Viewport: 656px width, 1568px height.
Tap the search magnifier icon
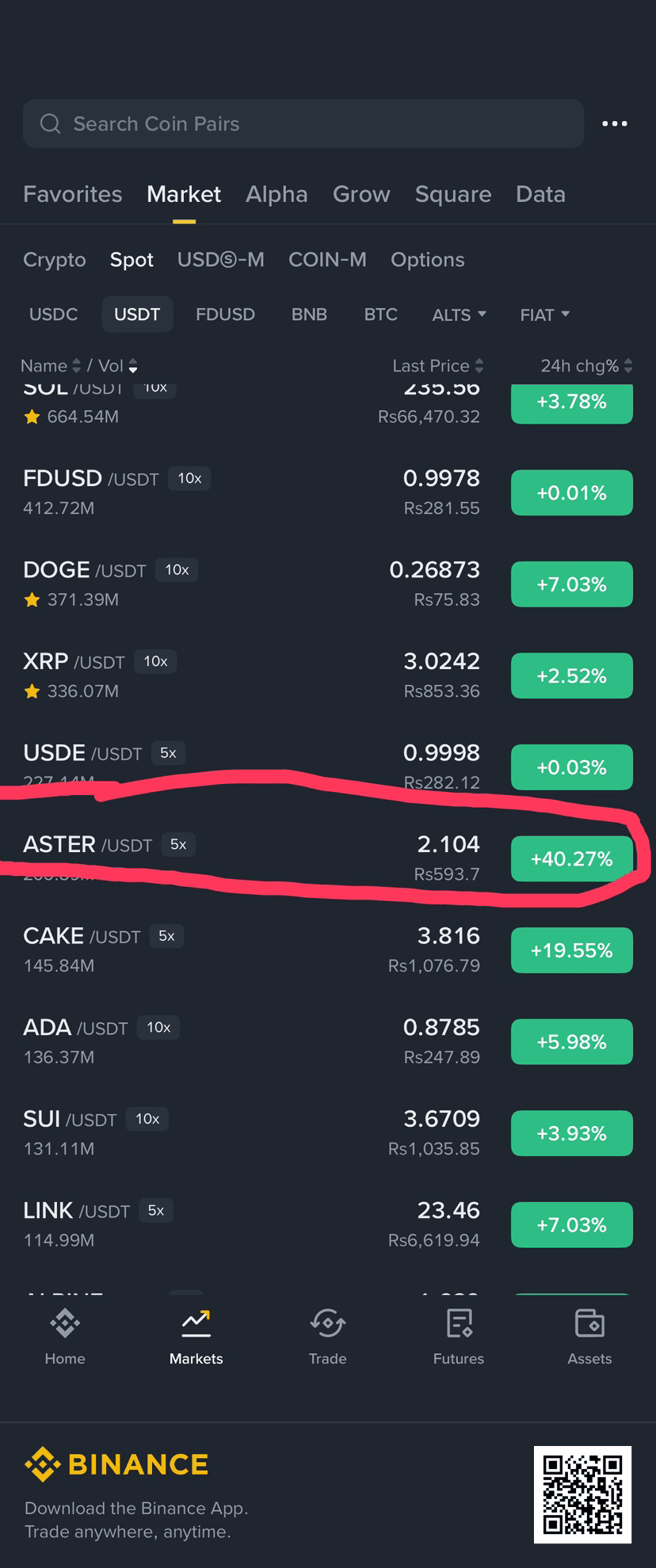(50, 124)
